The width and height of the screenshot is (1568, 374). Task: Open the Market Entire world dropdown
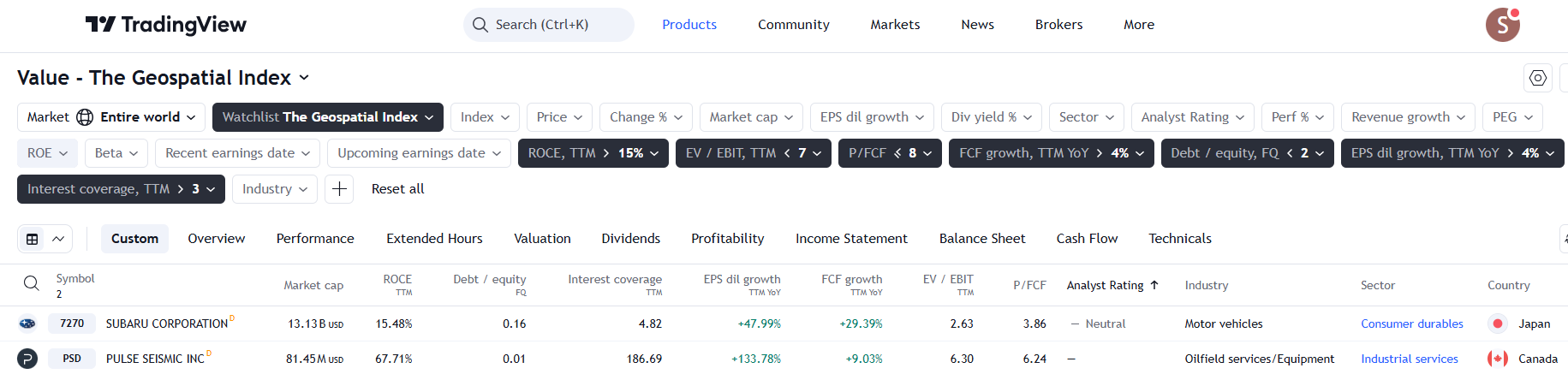(x=111, y=117)
